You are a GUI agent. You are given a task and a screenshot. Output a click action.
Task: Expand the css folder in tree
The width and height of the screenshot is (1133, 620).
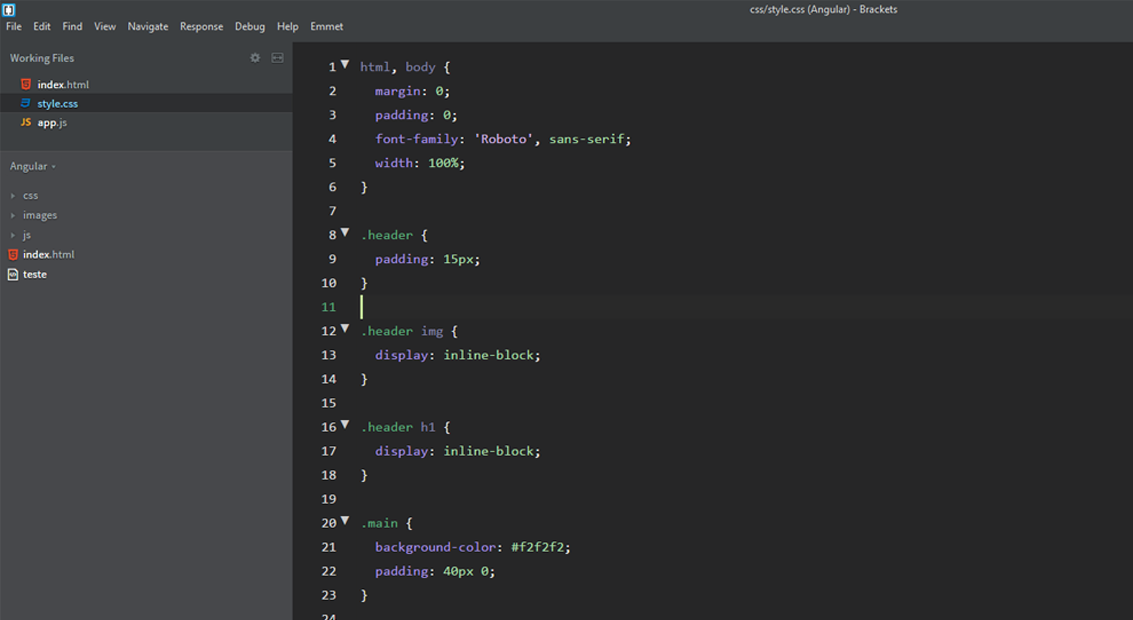(30, 196)
